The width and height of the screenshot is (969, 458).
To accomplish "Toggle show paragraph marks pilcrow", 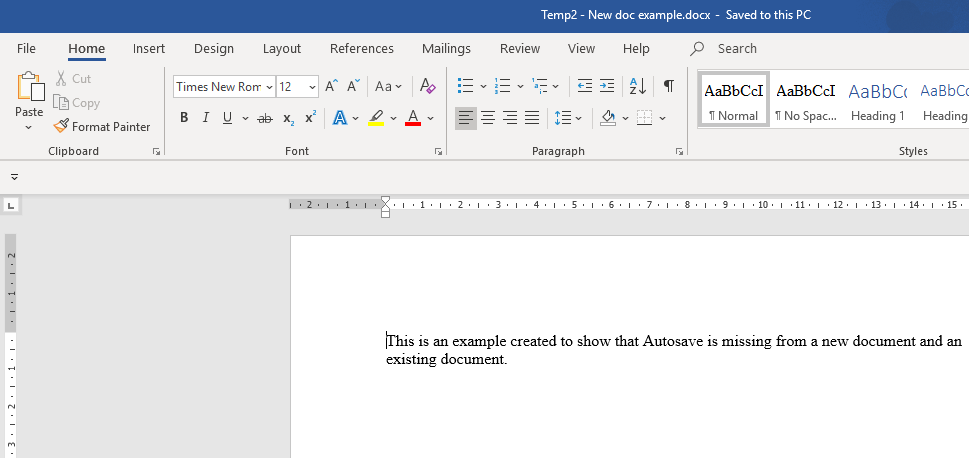I will coord(669,86).
